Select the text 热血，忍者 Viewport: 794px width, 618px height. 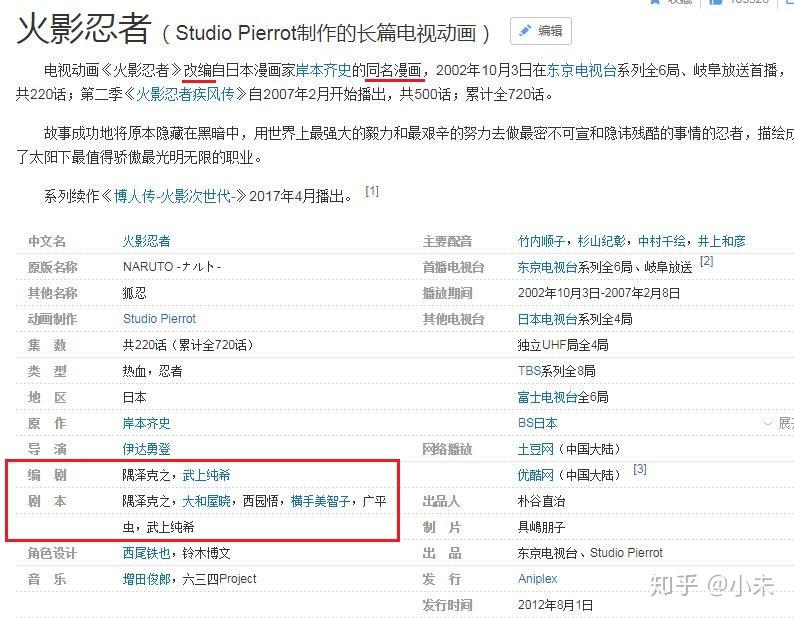pos(152,371)
